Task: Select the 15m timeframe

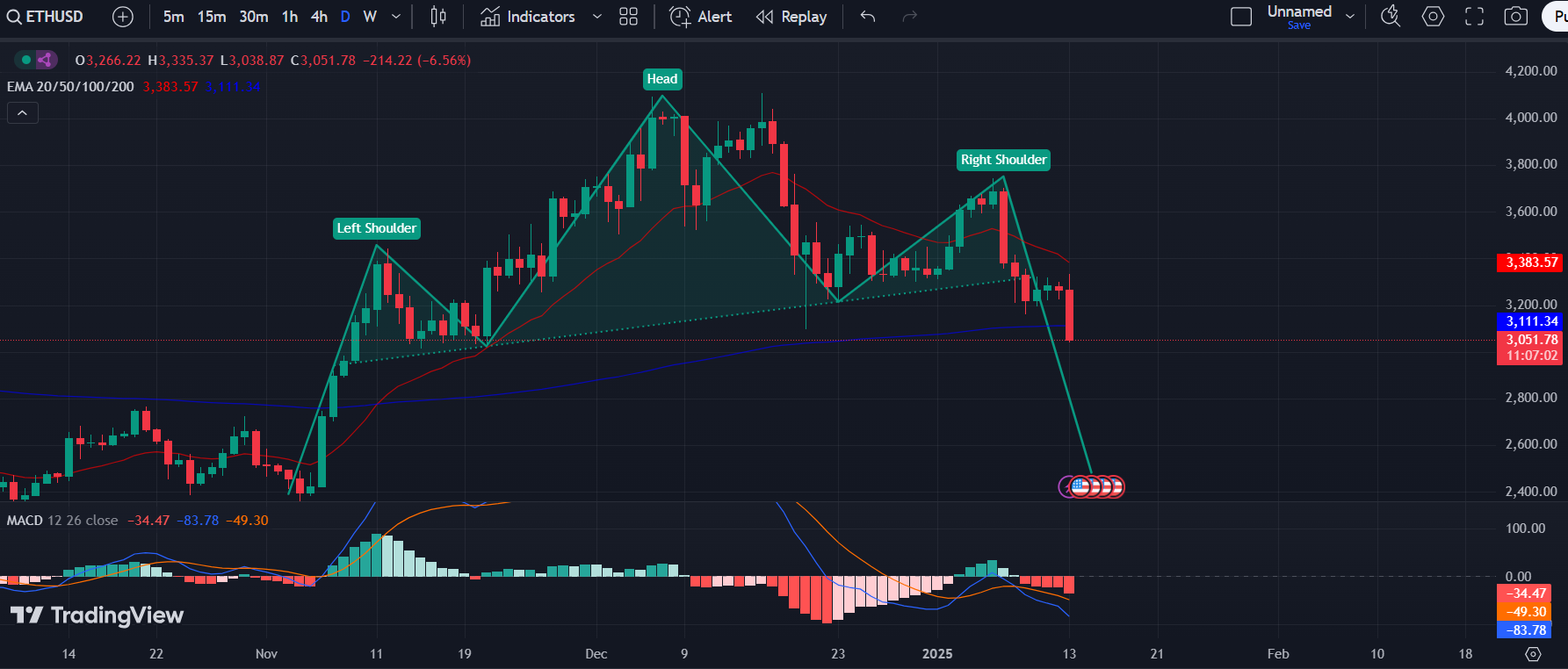Action: [x=212, y=17]
